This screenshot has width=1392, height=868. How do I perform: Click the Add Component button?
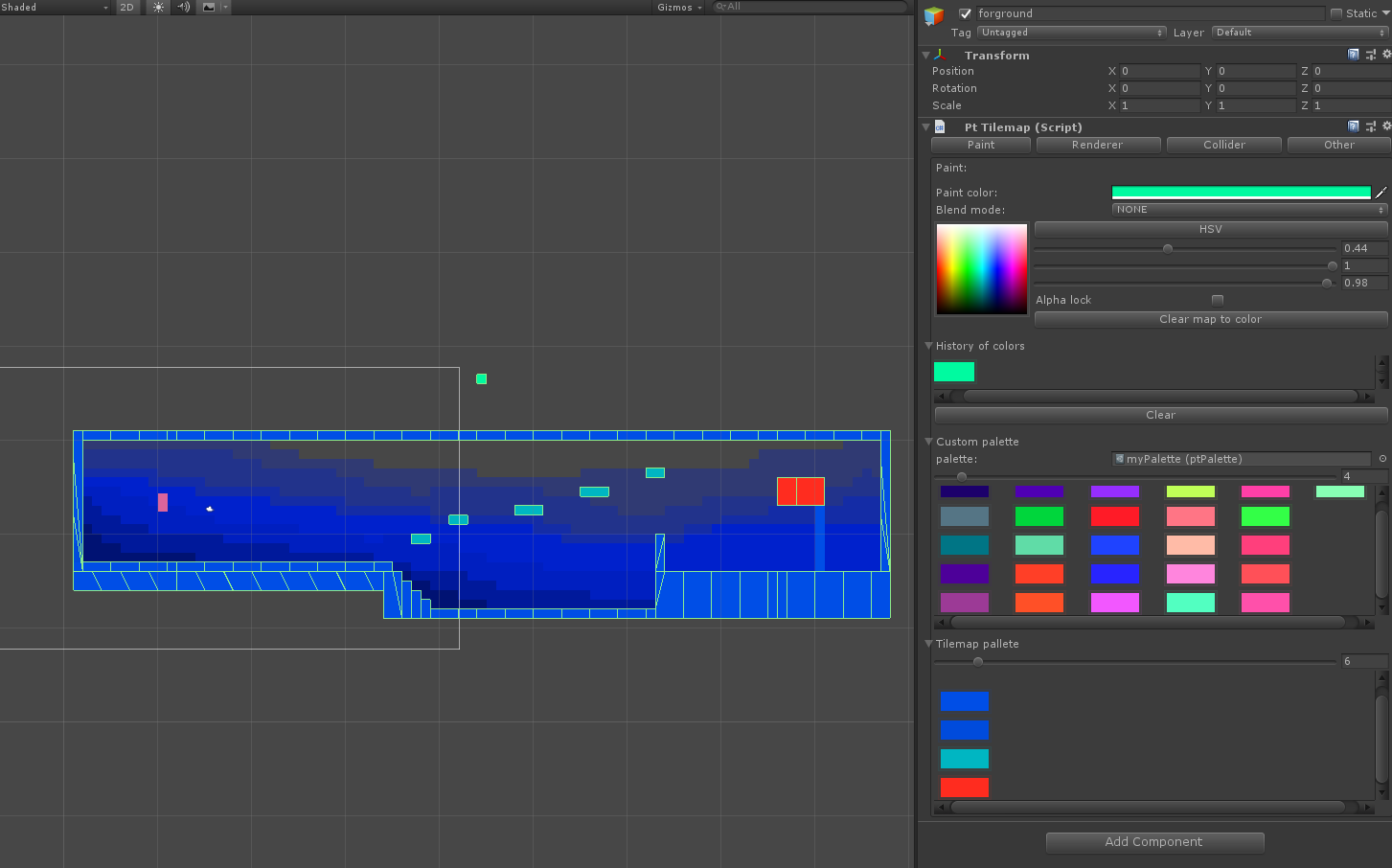click(x=1154, y=842)
